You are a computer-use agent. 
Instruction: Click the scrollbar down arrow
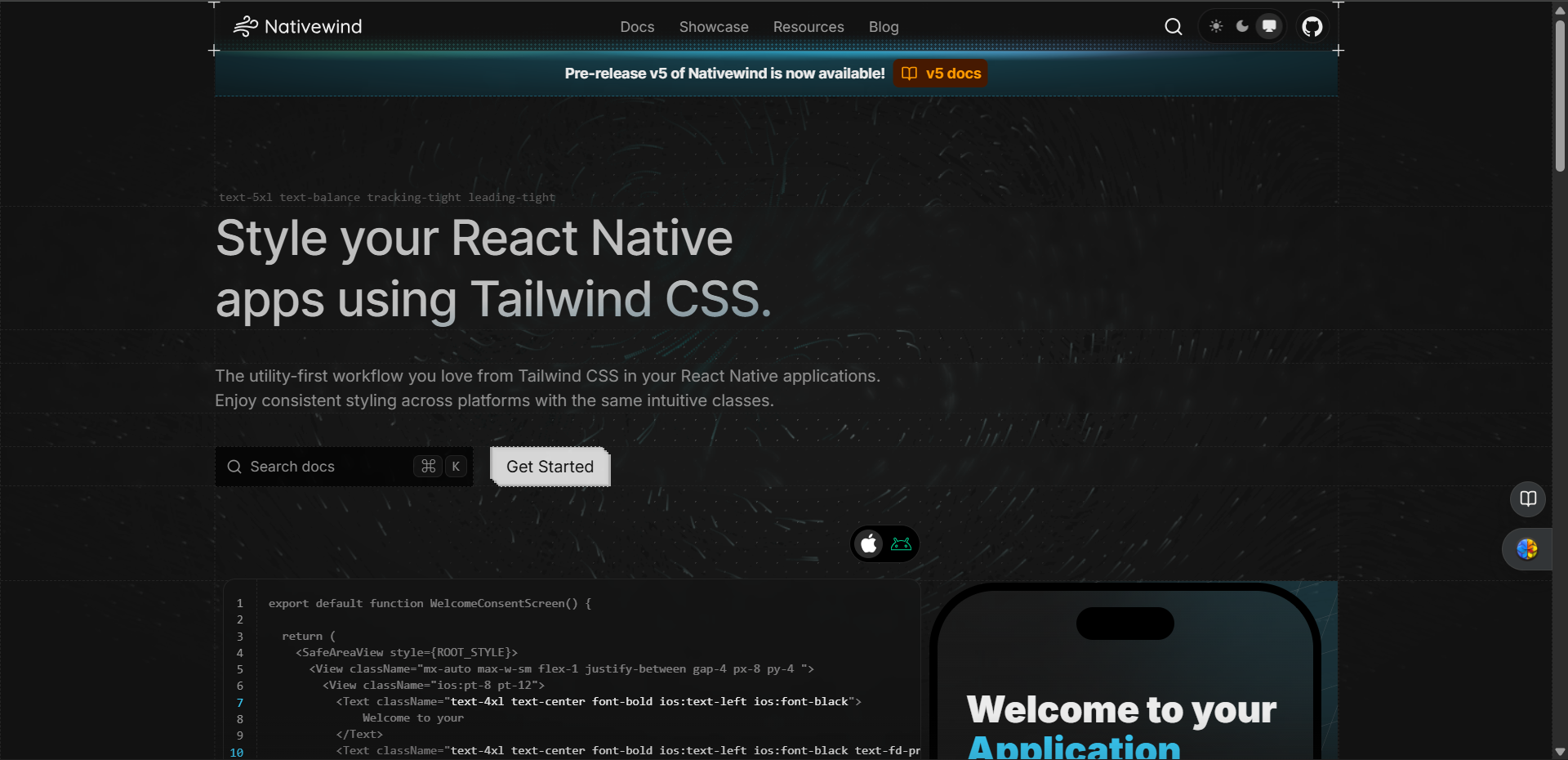pyautogui.click(x=1560, y=752)
